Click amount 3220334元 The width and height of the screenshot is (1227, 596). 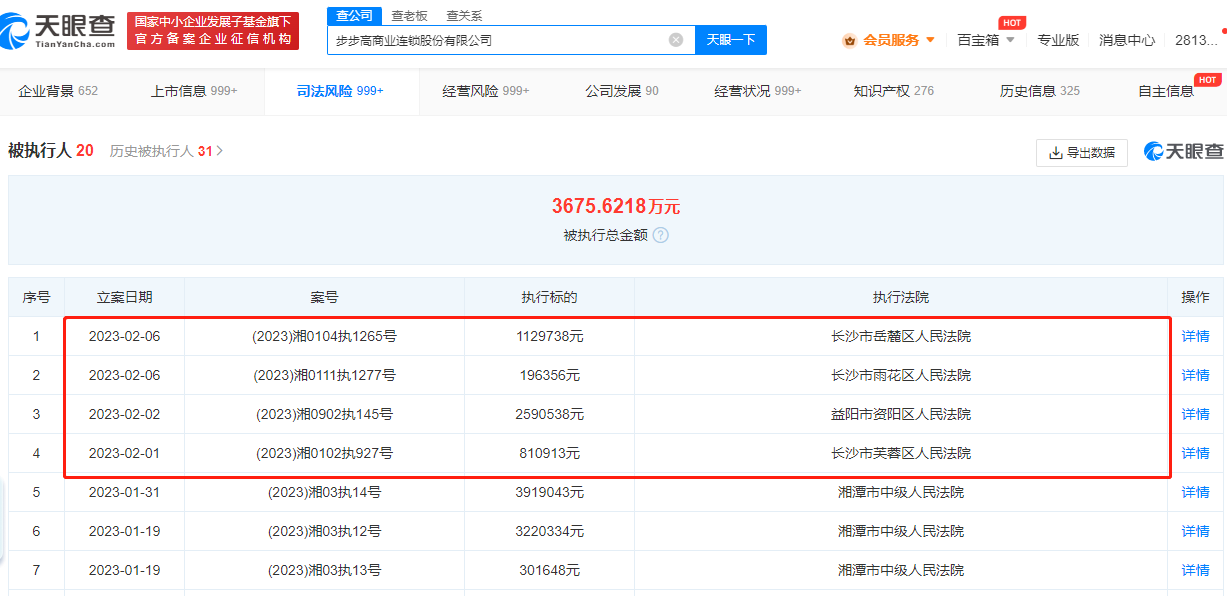click(549, 532)
